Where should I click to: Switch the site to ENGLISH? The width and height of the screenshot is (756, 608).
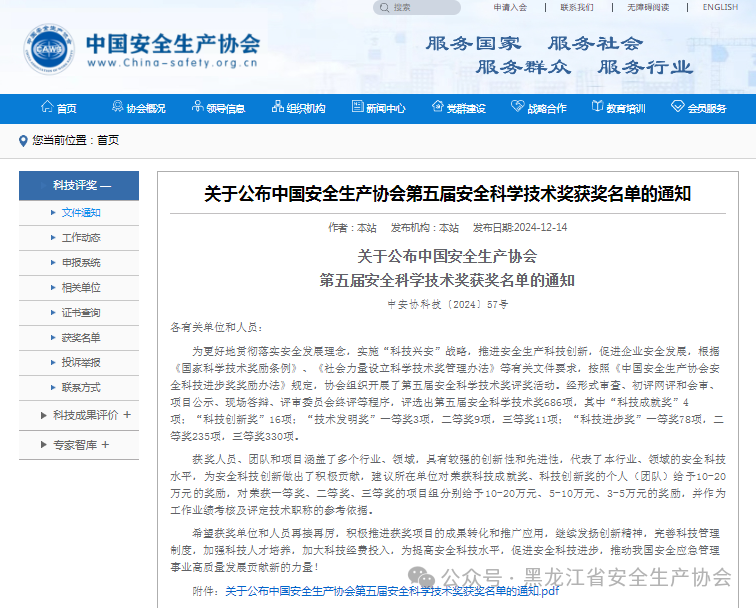[x=720, y=7]
